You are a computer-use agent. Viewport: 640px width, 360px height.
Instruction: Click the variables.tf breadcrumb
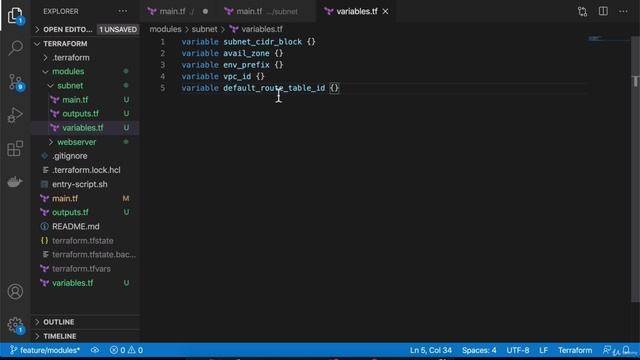[x=262, y=29]
